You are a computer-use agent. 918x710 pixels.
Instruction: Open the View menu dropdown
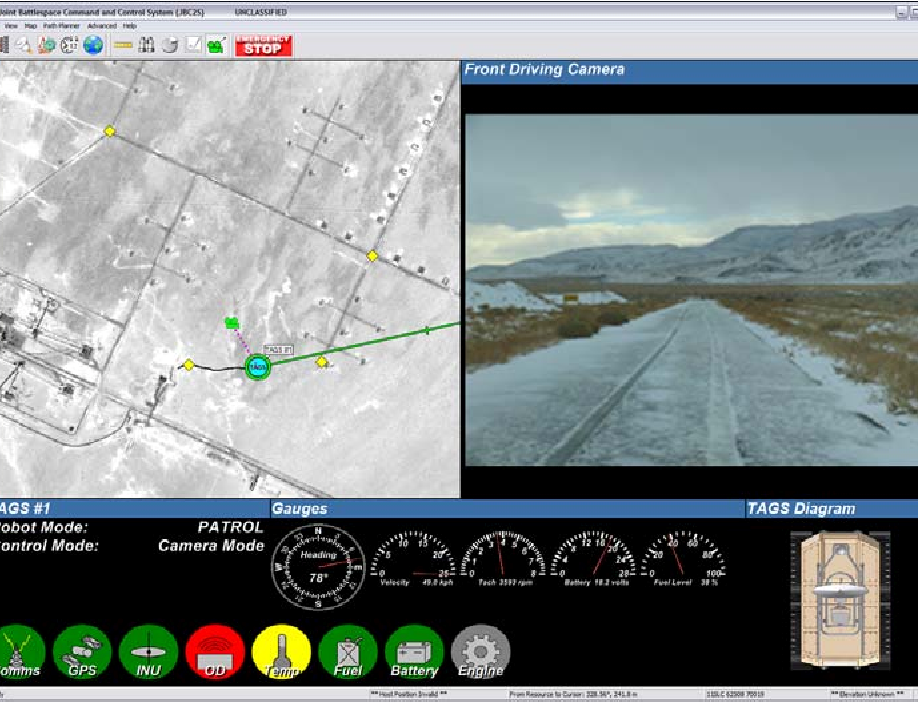coord(11,26)
